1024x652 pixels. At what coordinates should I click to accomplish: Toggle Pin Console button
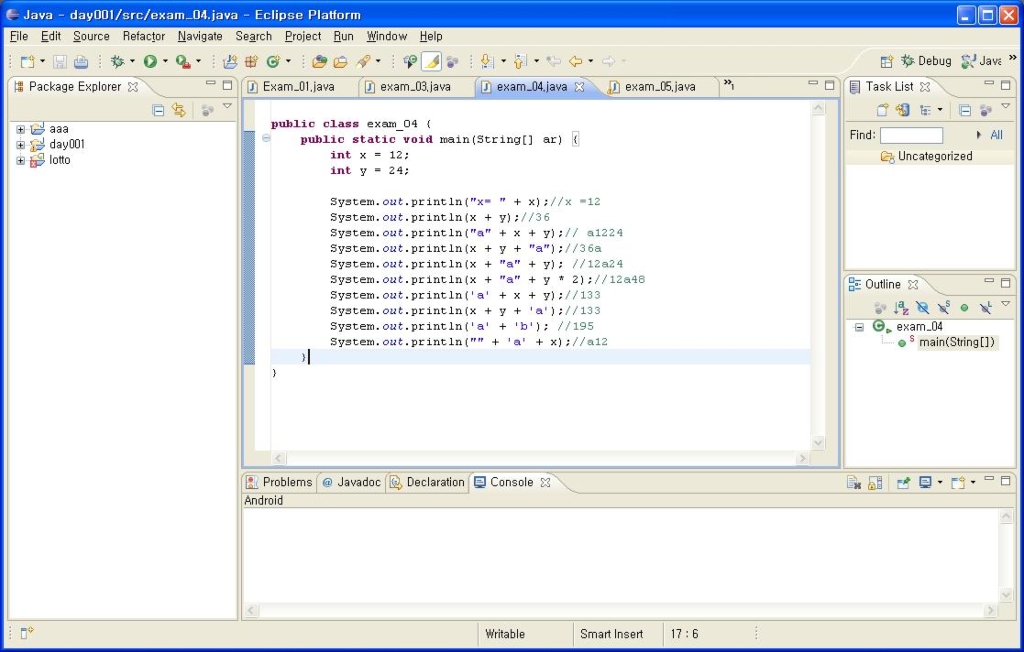[903, 483]
